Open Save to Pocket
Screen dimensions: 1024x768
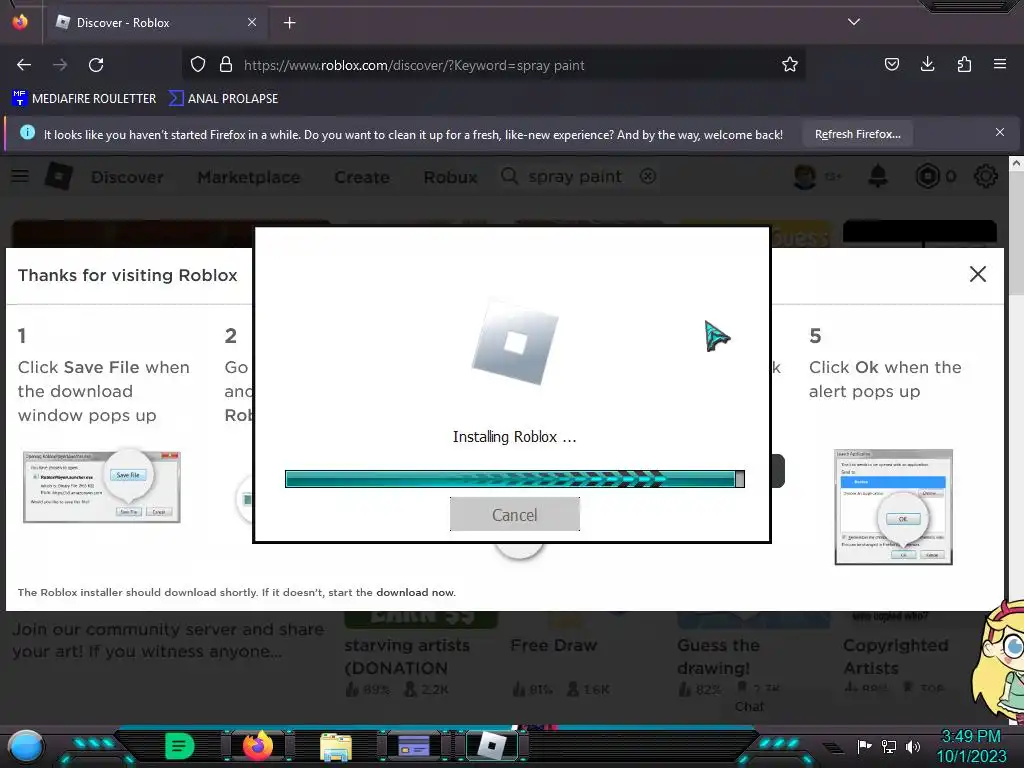pos(891,65)
